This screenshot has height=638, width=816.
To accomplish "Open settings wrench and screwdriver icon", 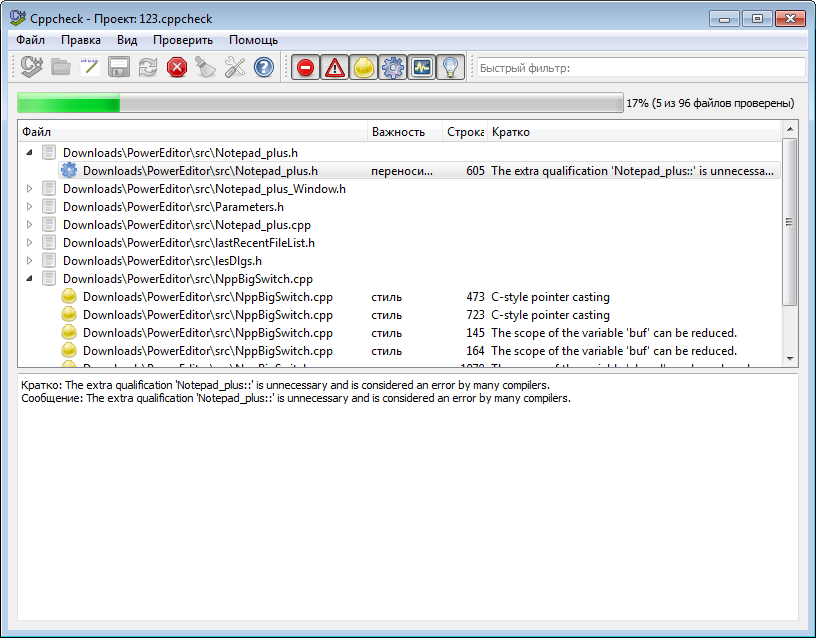I will pyautogui.click(x=235, y=67).
